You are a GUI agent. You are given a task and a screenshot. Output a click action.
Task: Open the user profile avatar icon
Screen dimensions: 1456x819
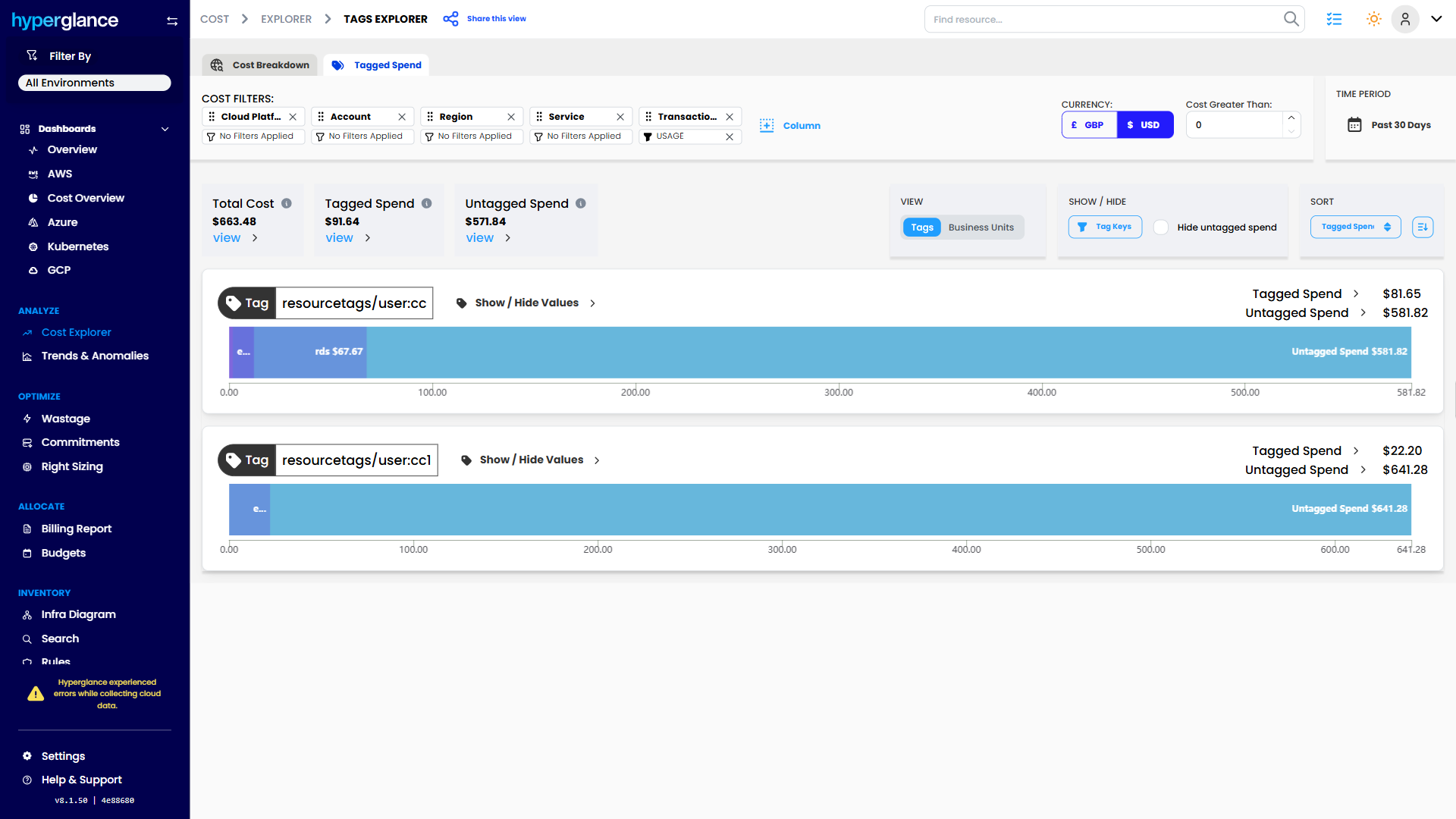tap(1404, 19)
